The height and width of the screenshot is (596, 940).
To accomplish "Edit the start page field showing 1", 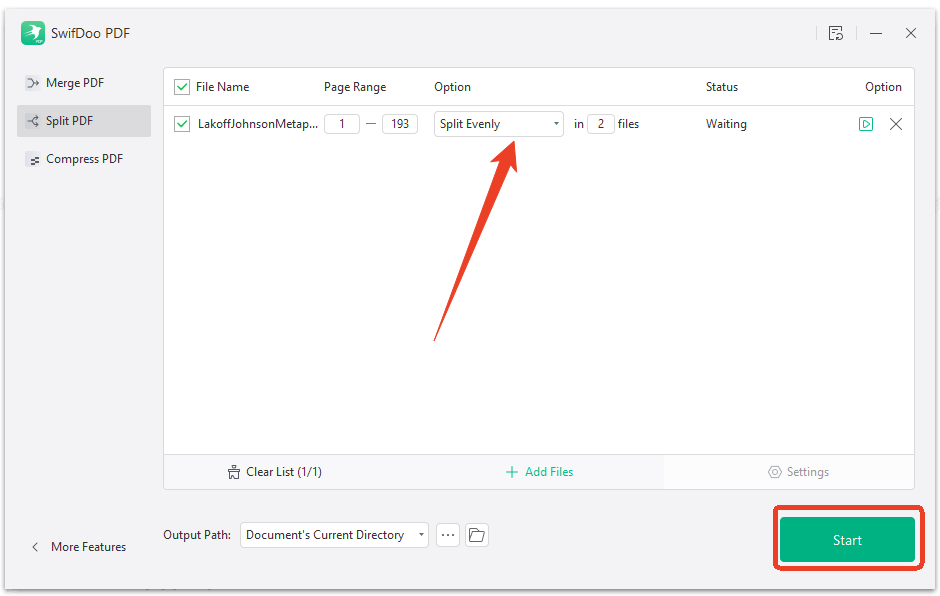I will tap(342, 124).
